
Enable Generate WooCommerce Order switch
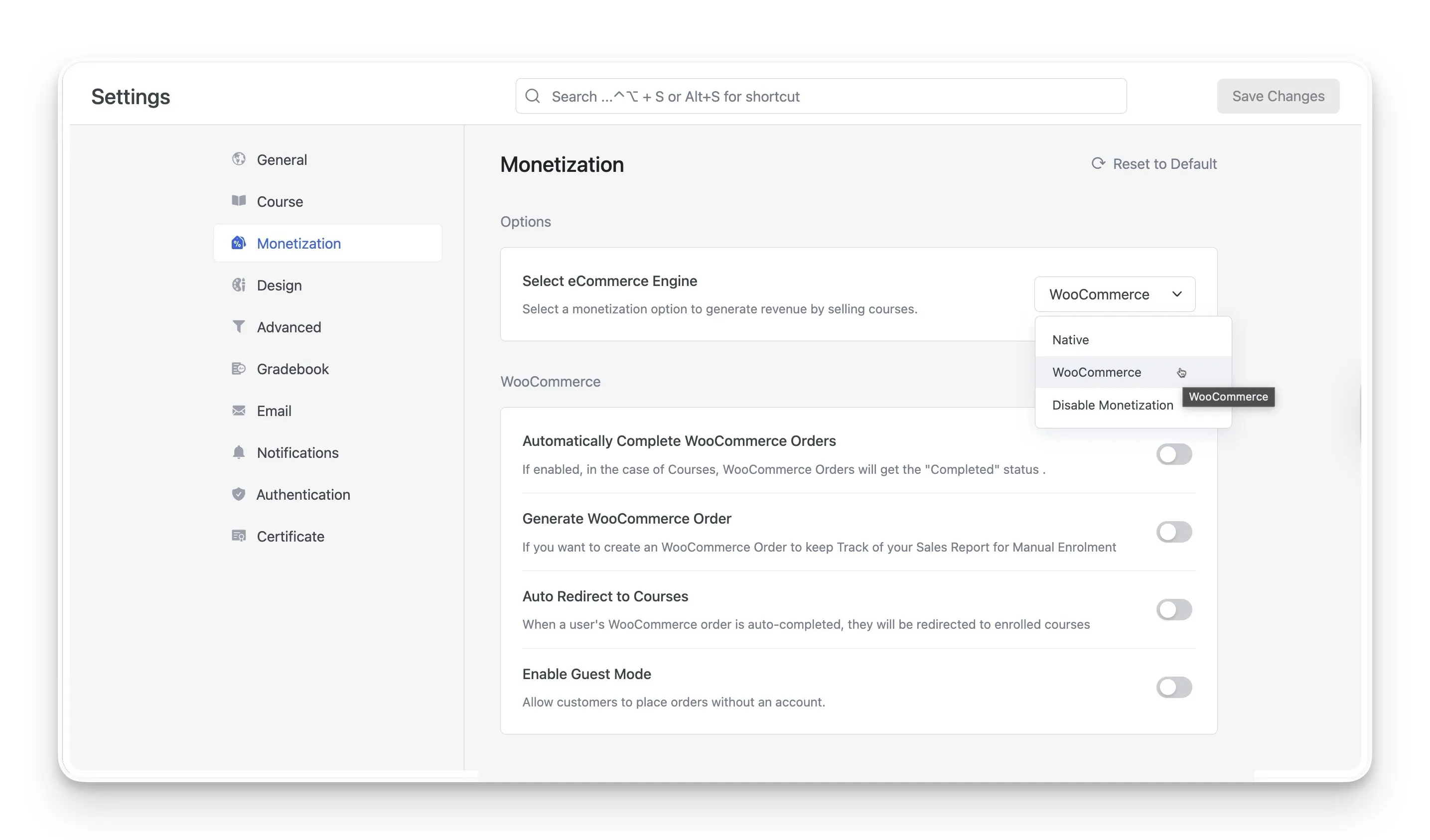click(1174, 532)
